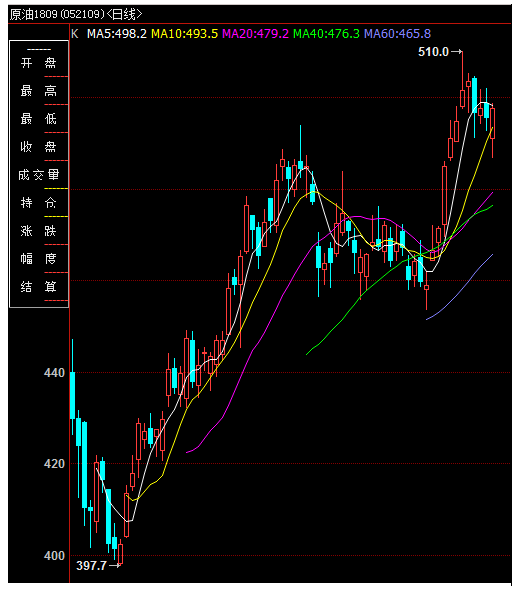Select the 开盘 row in the info panel

click(x=39, y=63)
